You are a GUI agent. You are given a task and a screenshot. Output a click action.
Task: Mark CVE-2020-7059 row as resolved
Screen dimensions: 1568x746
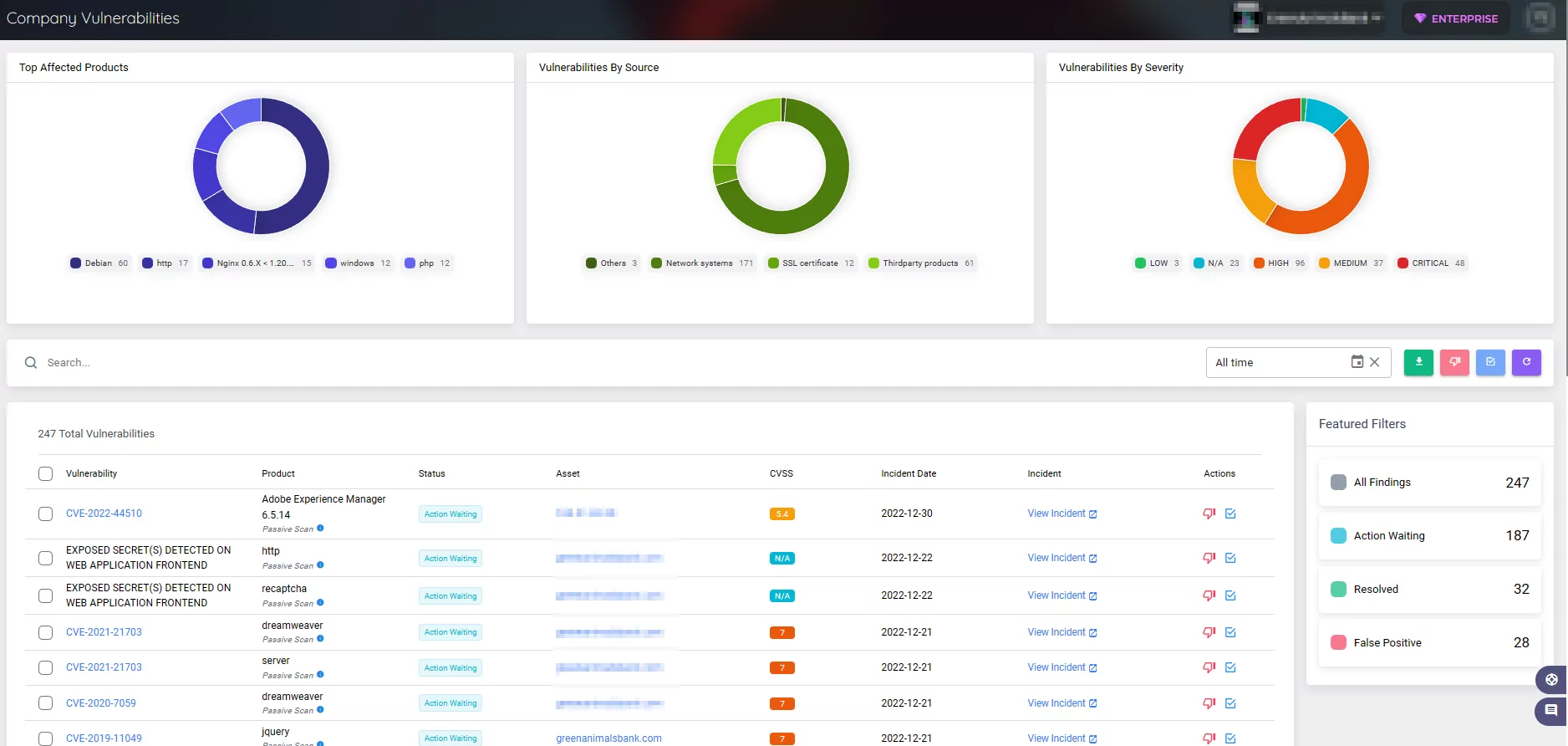[x=1230, y=703]
